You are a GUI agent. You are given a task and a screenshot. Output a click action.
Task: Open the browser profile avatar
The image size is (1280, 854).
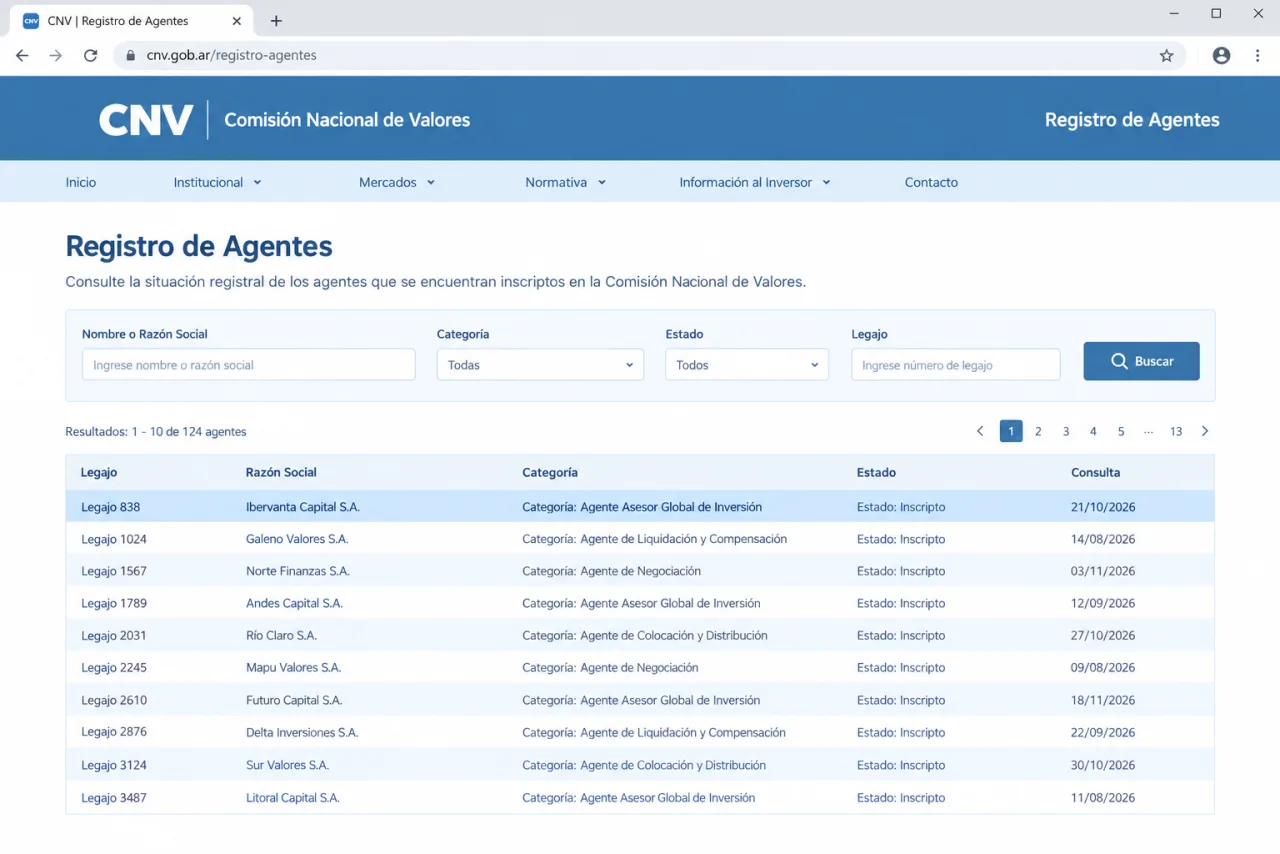tap(1221, 56)
